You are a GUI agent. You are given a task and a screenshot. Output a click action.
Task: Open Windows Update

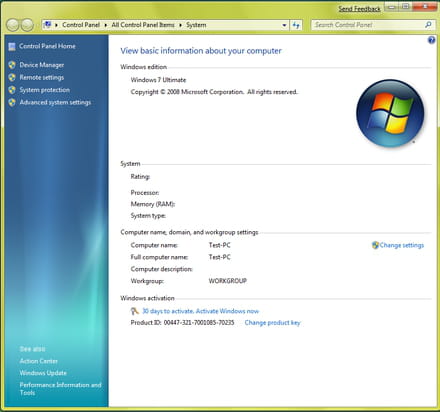pos(43,373)
